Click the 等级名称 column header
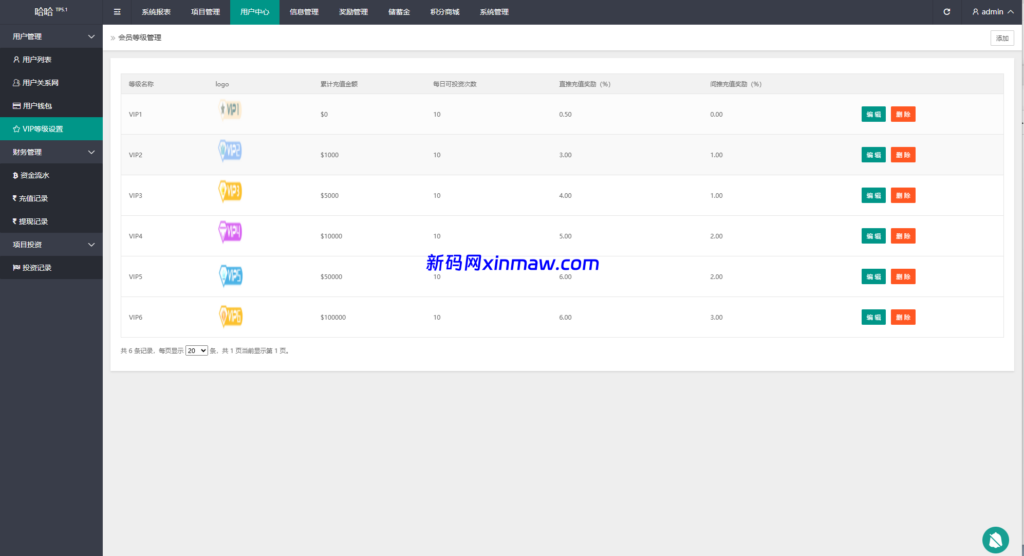This screenshot has width=1024, height=556. [141, 84]
